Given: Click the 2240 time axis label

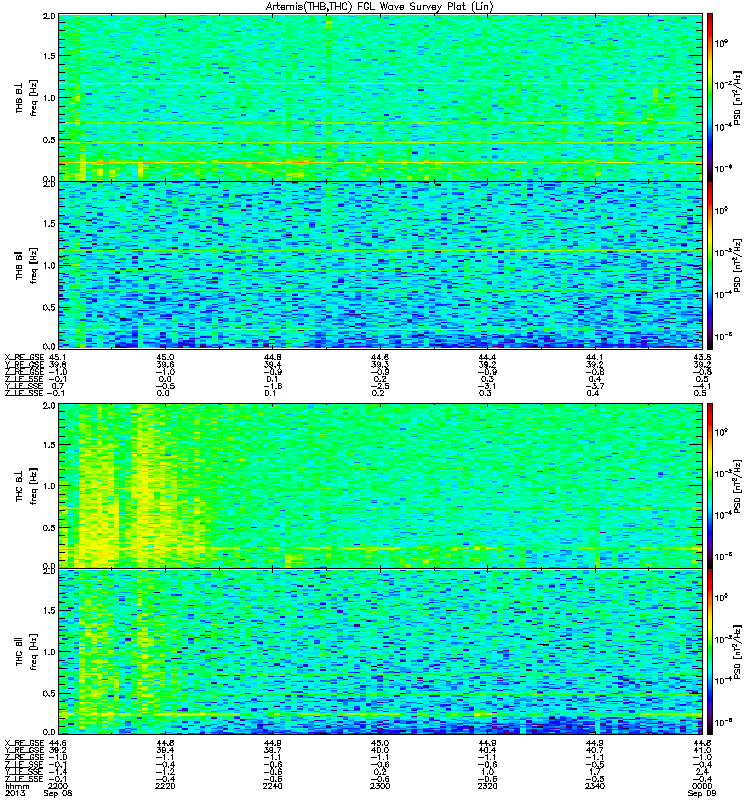Looking at the screenshot, I should (272, 786).
